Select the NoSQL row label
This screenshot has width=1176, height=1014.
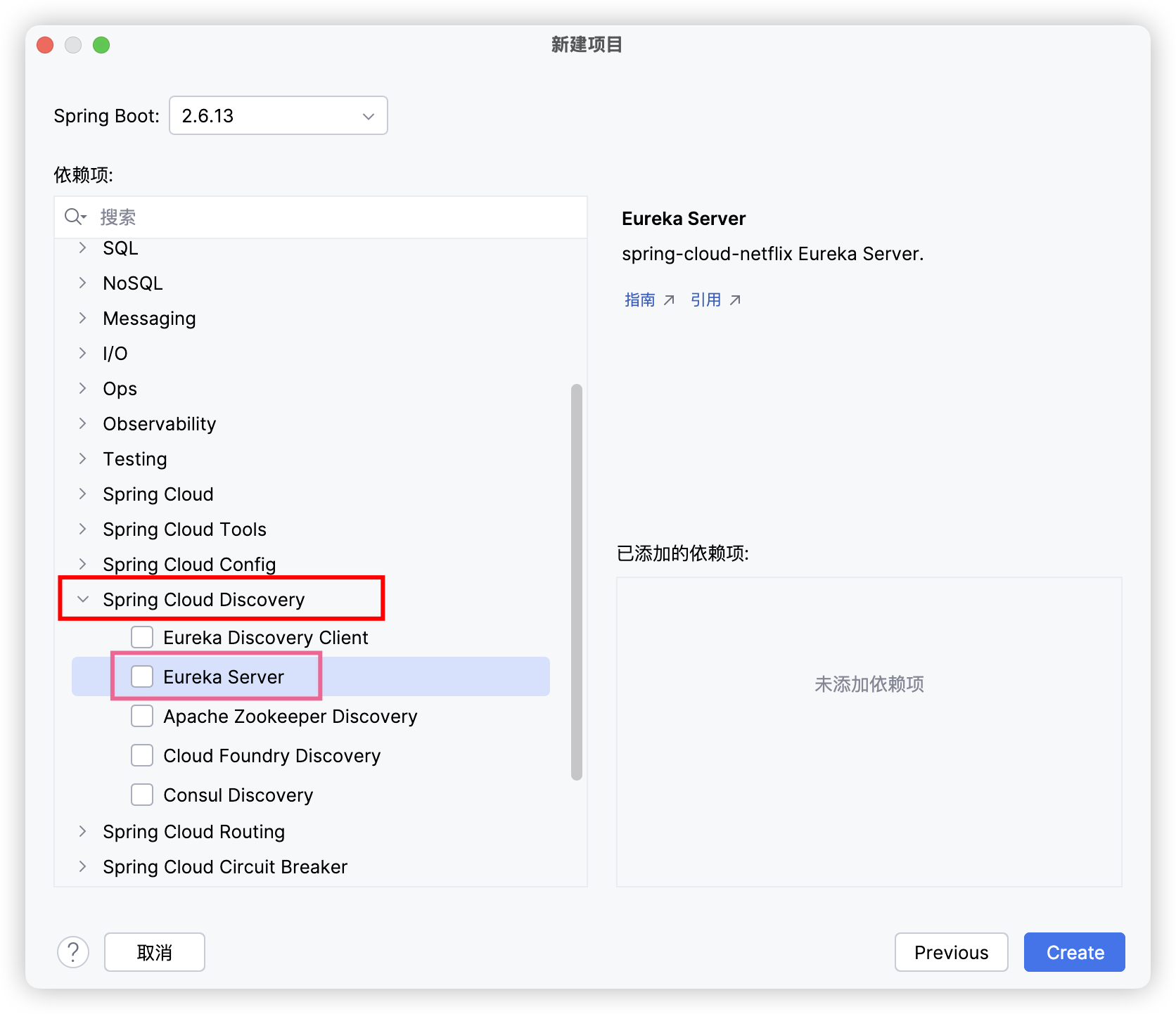click(132, 283)
